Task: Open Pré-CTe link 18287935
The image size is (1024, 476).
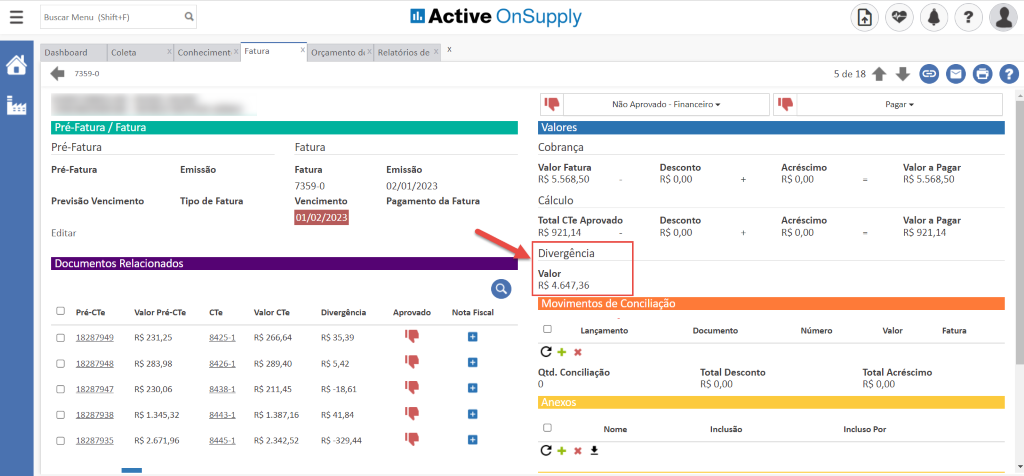Action: (x=95, y=441)
